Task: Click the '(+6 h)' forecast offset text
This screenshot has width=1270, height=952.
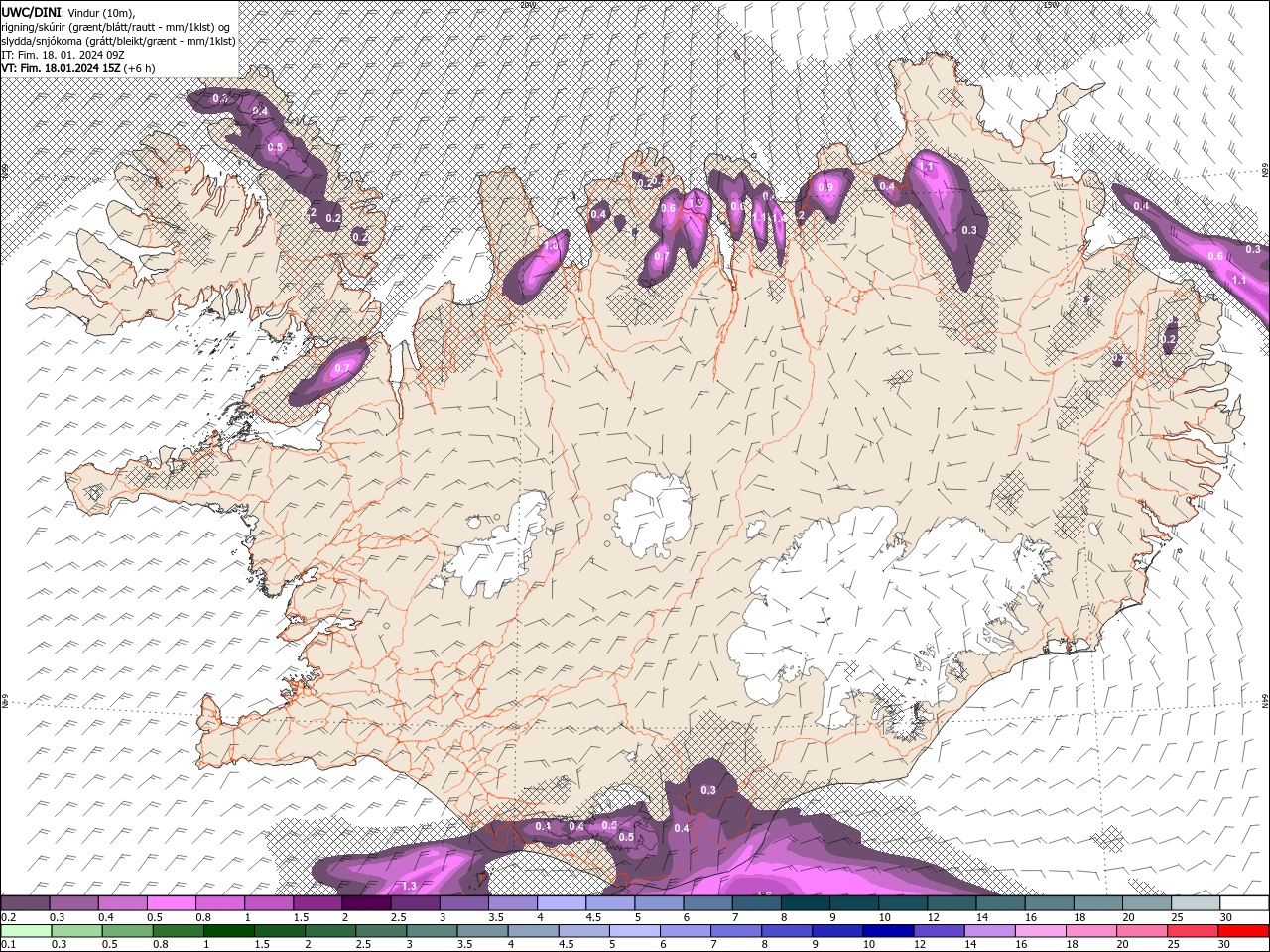Action: tap(139, 68)
